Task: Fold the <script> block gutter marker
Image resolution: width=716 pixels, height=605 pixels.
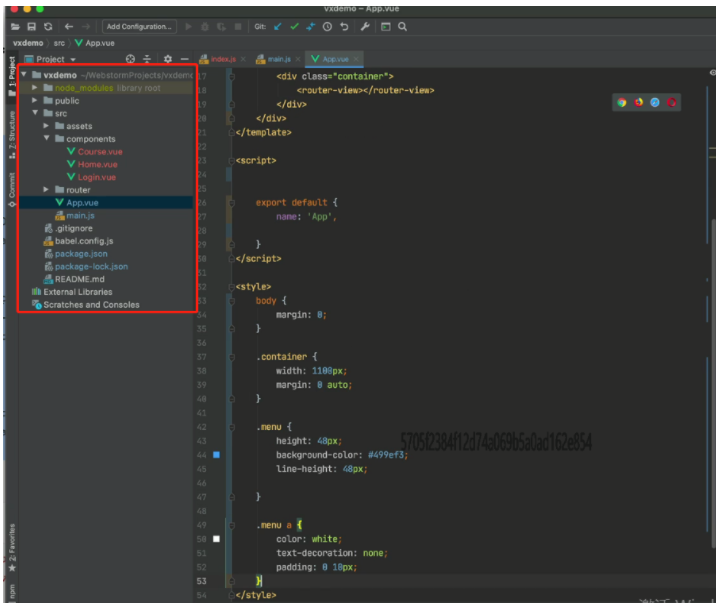Action: point(232,161)
